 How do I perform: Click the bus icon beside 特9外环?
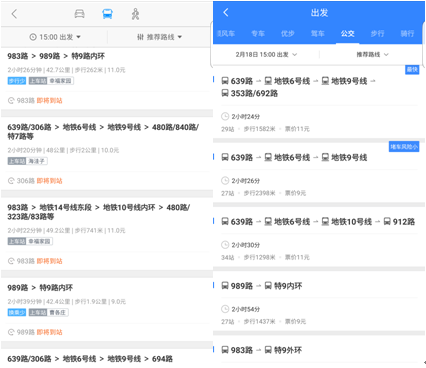[268, 350]
